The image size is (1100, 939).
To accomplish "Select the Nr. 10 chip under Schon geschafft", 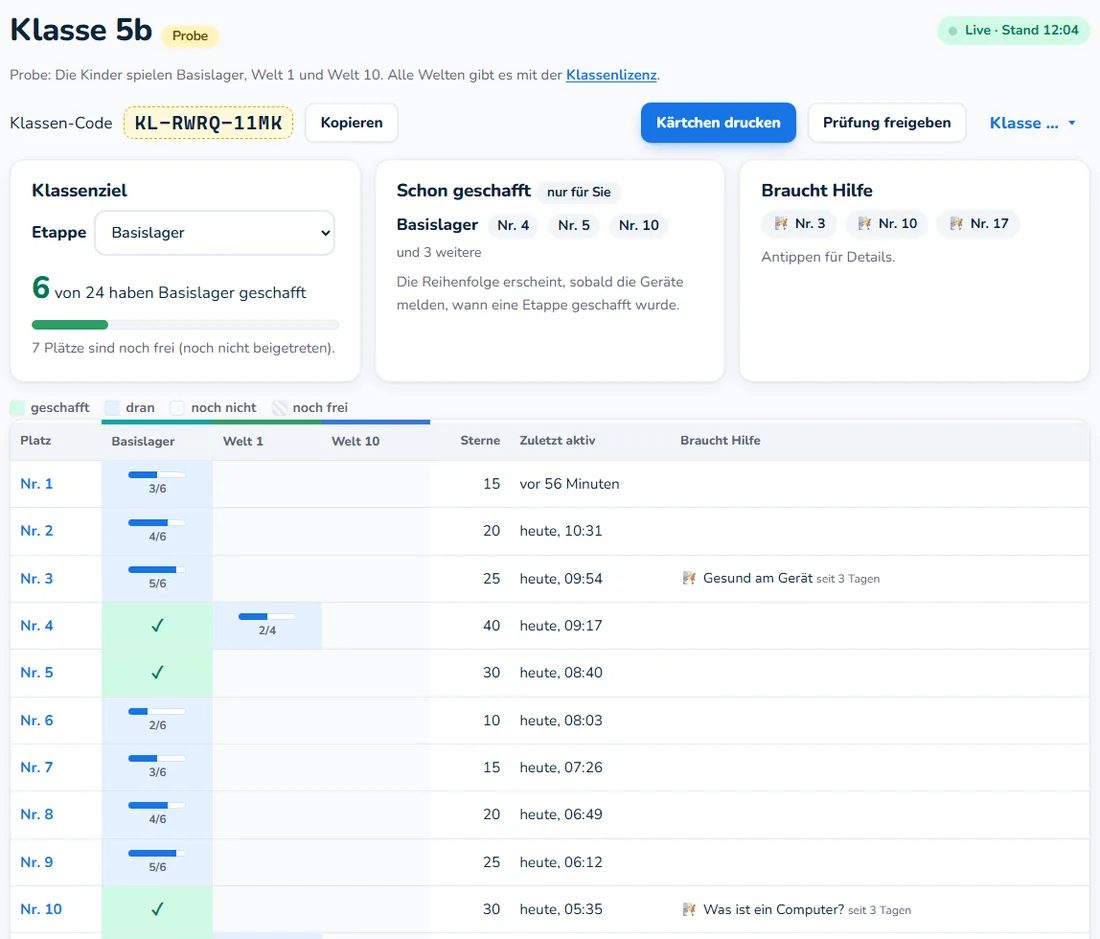I will (x=638, y=225).
